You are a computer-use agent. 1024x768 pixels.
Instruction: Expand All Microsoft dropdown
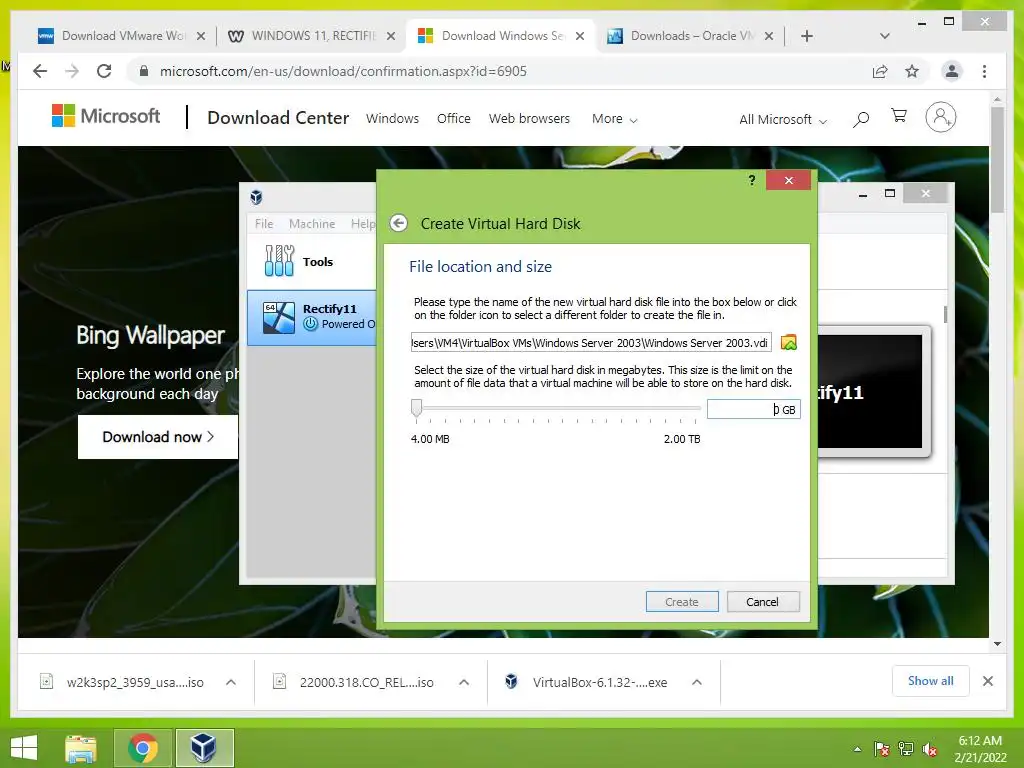click(782, 120)
